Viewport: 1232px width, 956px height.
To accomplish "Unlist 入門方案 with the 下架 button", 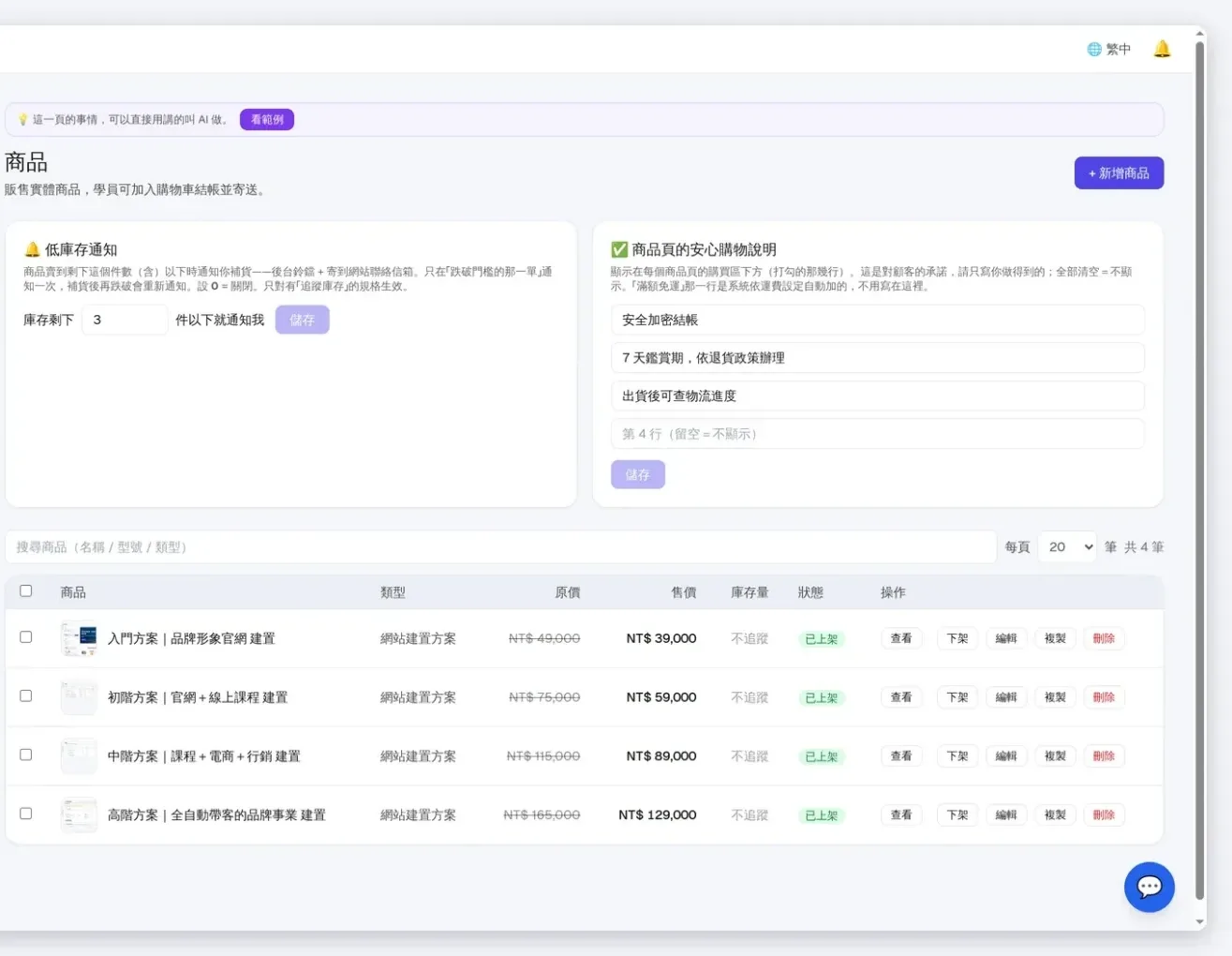I will (957, 638).
